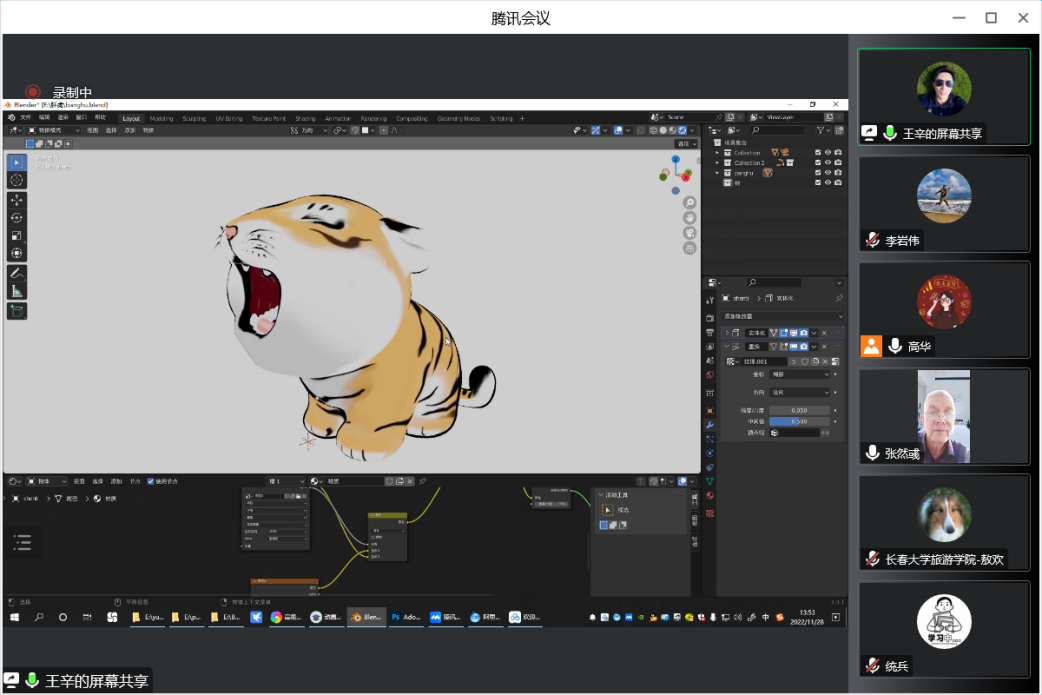Select participant 李岩伟 tile
This screenshot has width=1042, height=695.
[x=944, y=204]
